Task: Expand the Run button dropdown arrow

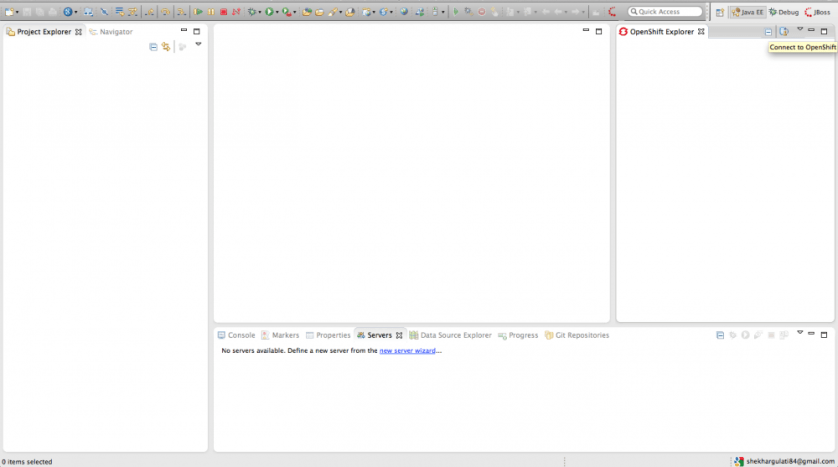Action: pos(278,13)
